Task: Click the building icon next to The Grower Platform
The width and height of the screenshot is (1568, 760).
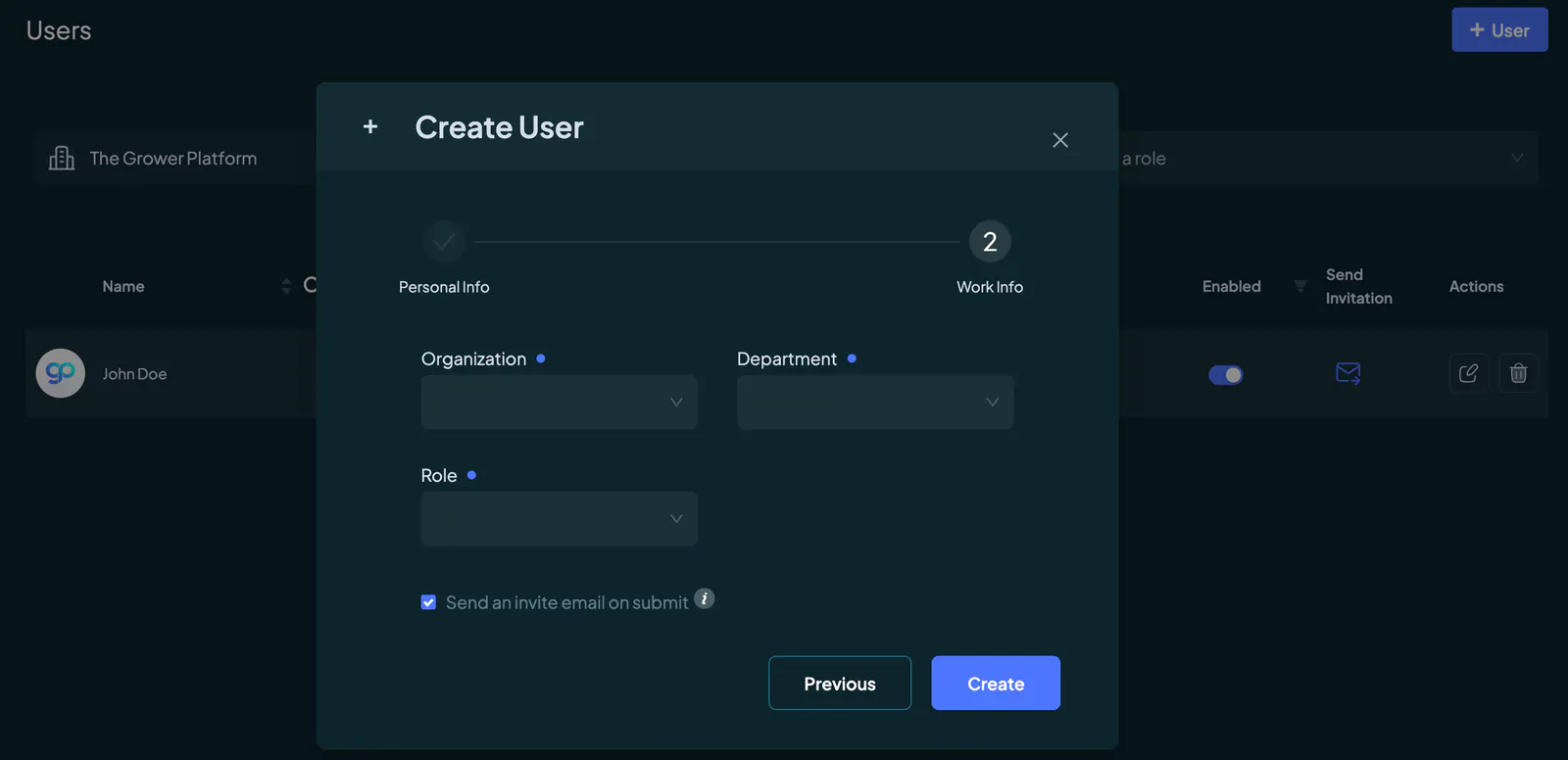Action: [x=62, y=158]
